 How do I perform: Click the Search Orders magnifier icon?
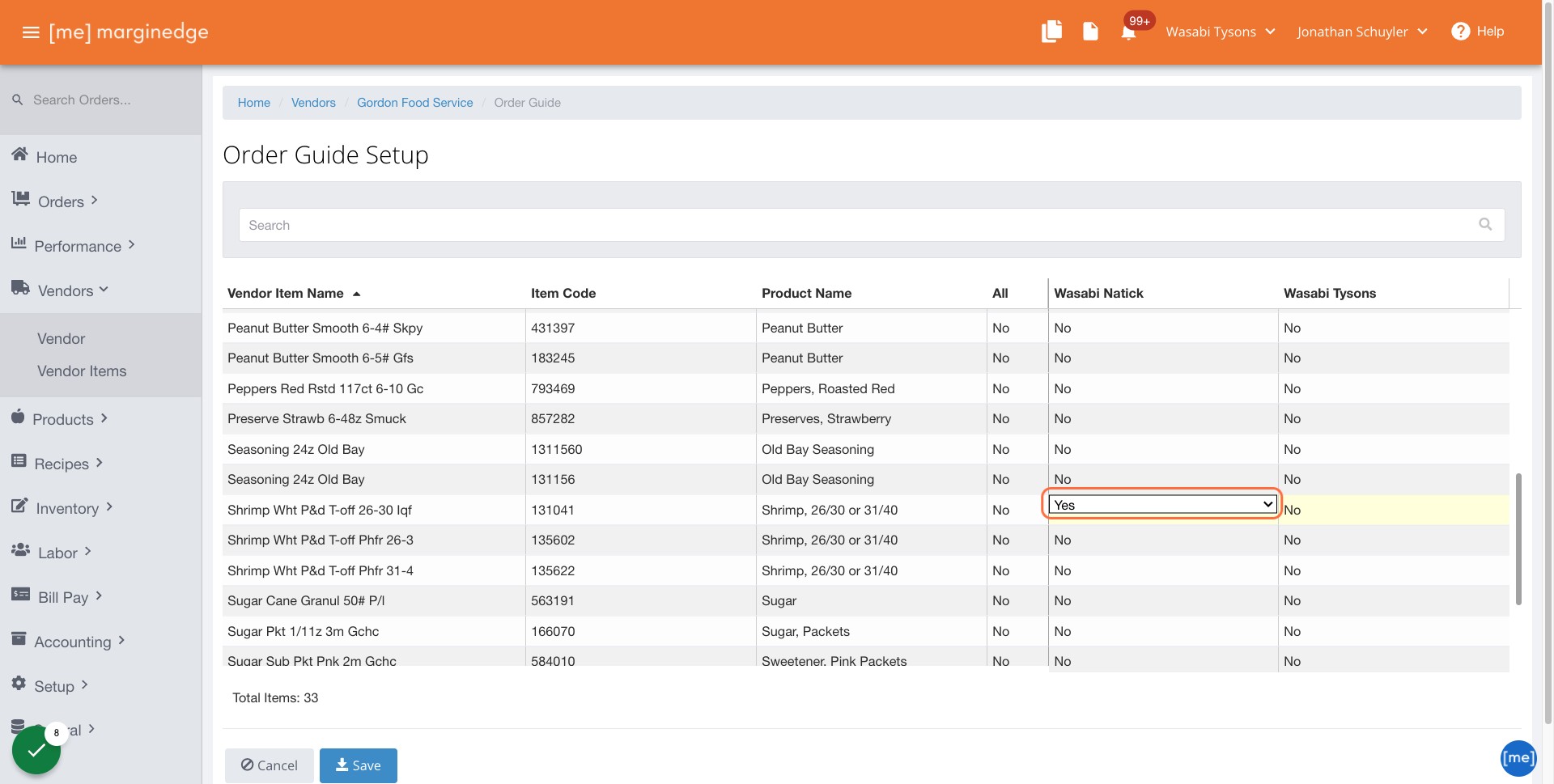click(x=17, y=100)
